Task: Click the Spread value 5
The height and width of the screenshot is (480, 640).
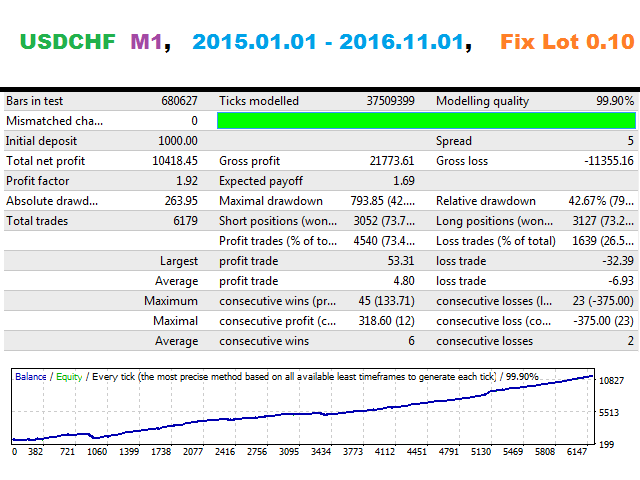Action: (x=631, y=141)
